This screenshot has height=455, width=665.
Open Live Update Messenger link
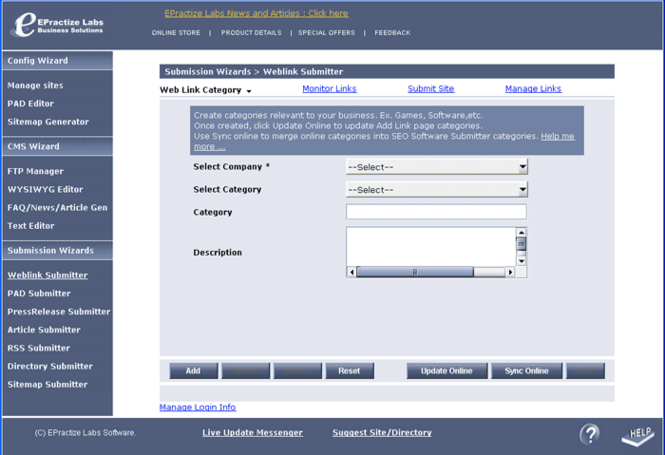click(x=252, y=433)
